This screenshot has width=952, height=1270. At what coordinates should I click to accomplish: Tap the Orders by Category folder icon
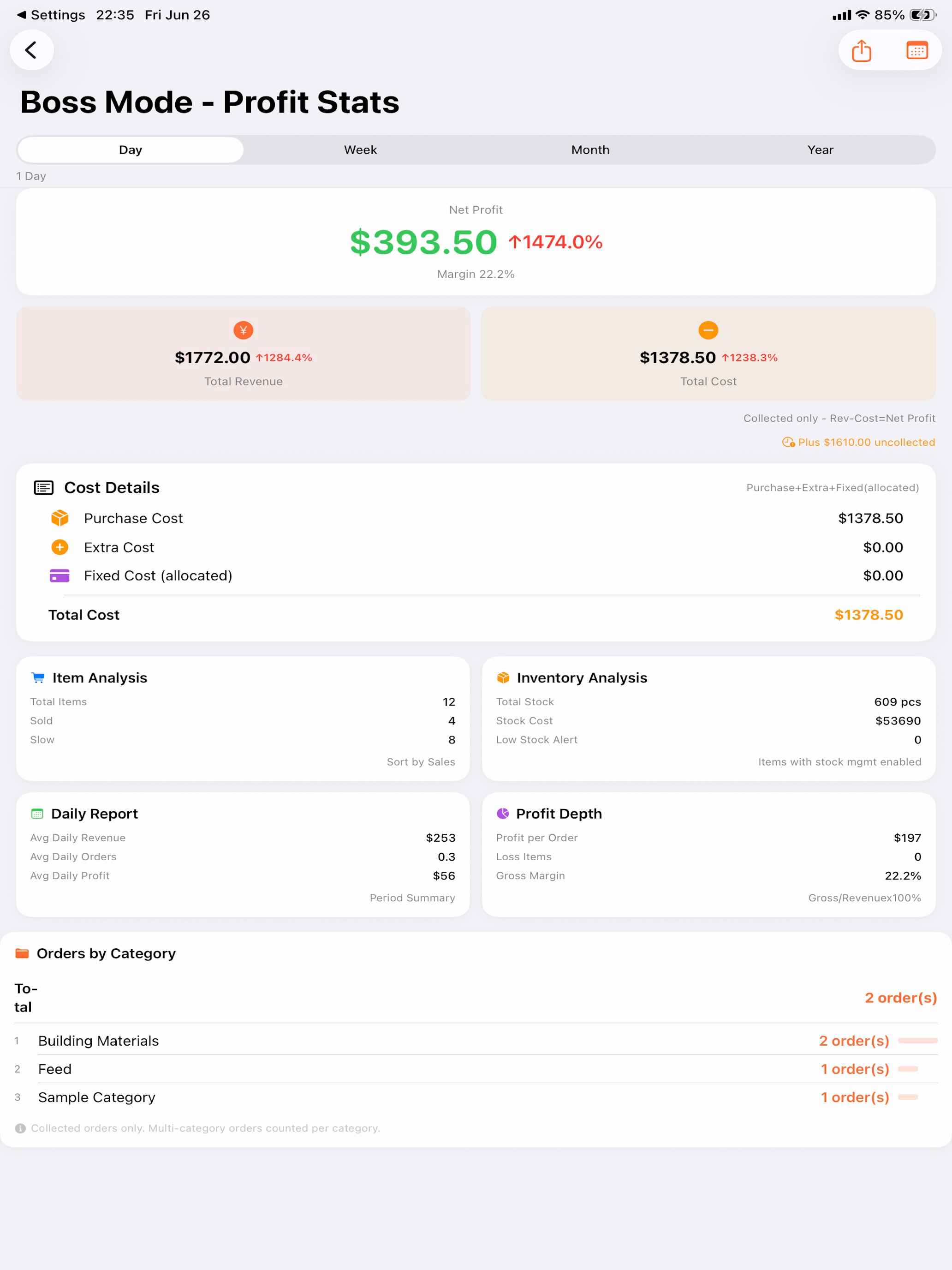tap(22, 953)
